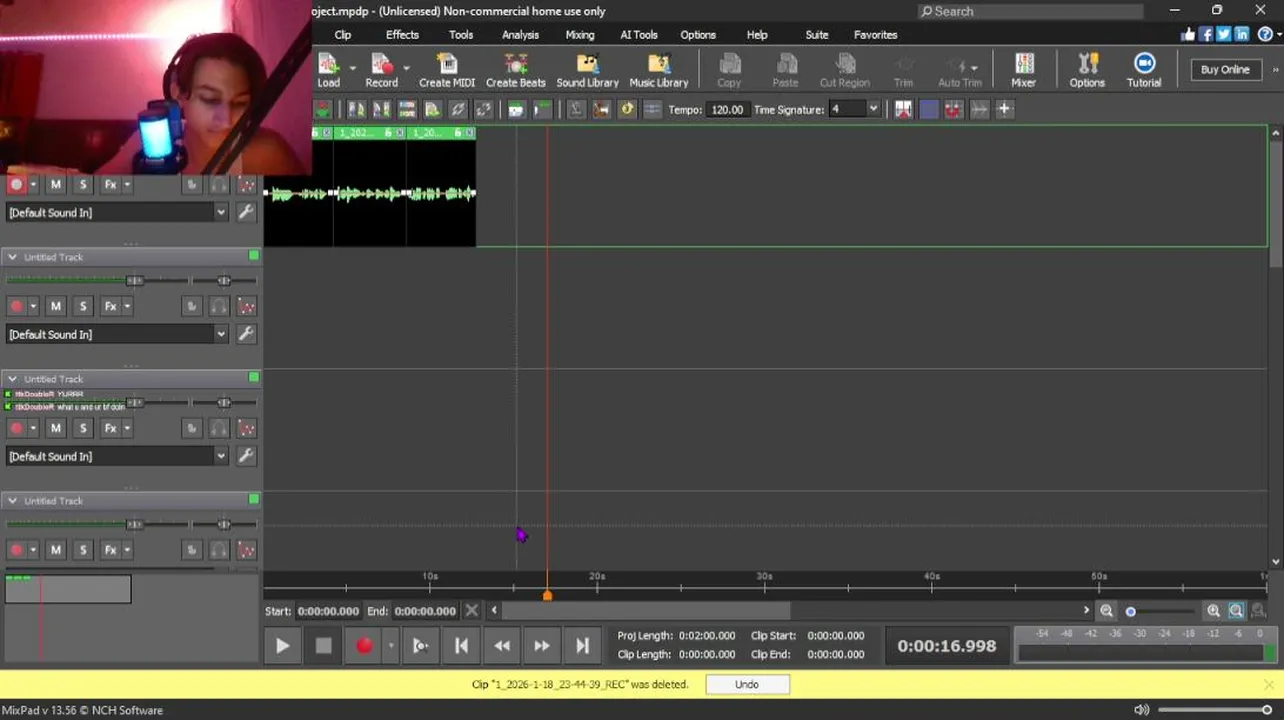
Task: Open the Create MIDI tool
Action: click(x=446, y=69)
